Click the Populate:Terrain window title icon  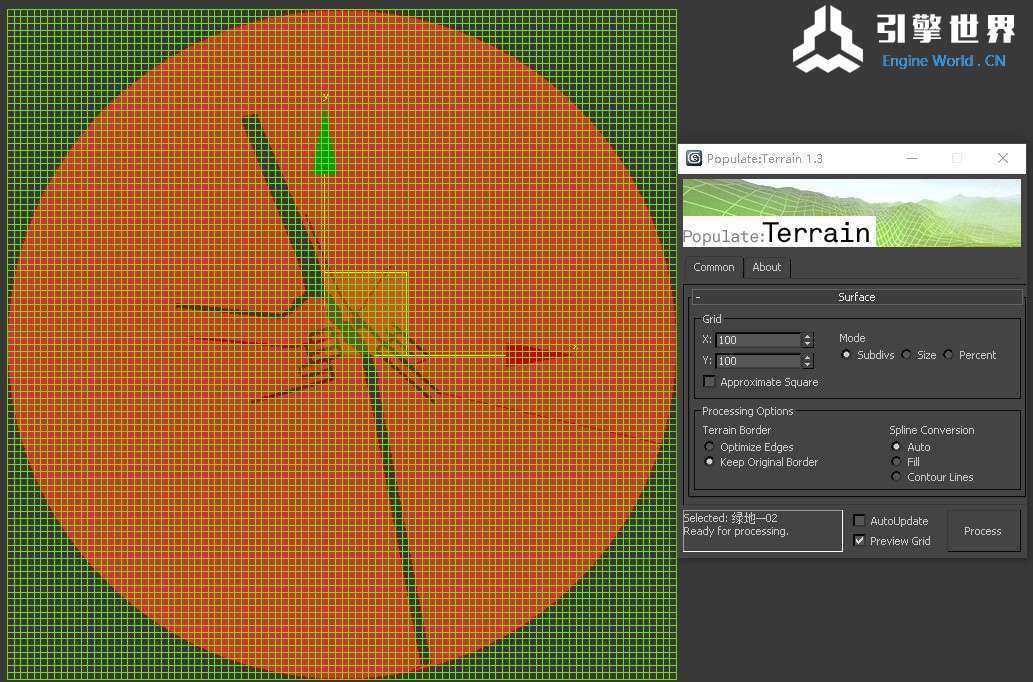point(694,158)
